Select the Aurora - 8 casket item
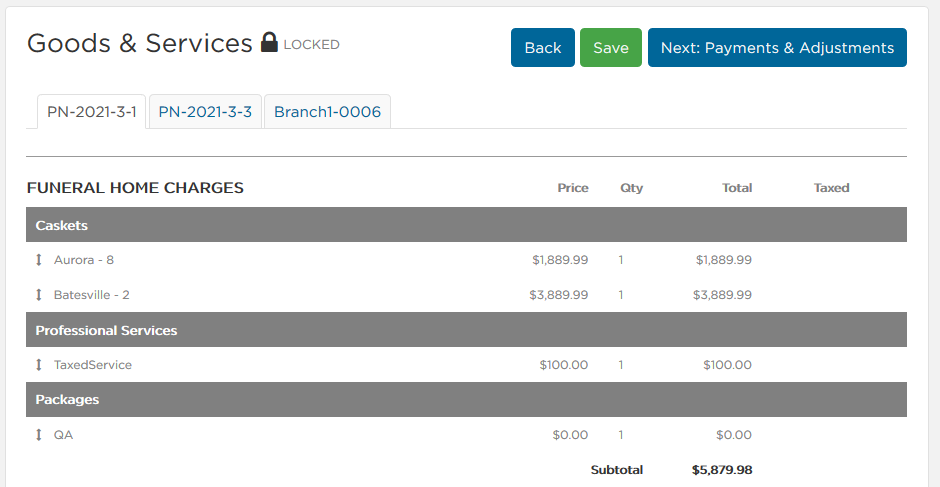The width and height of the screenshot is (940, 487). 84,260
